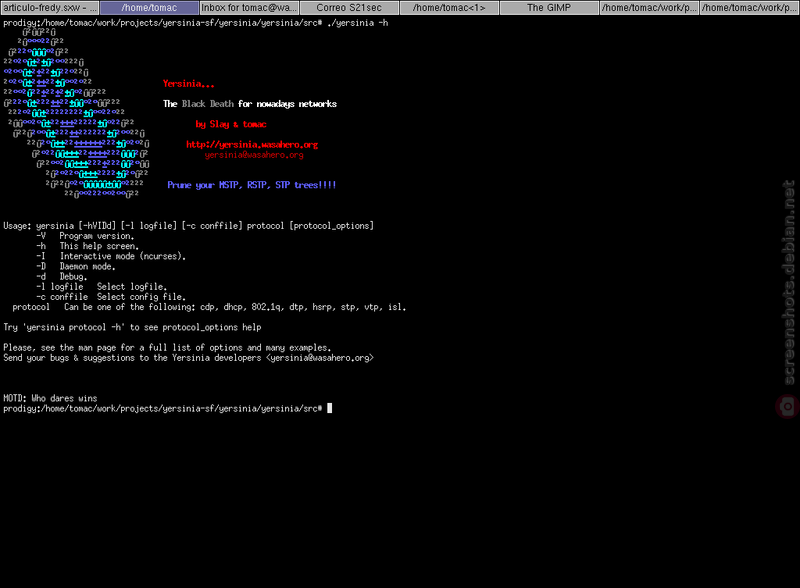Click the 'MOTD: Who dares wins' line
This screenshot has height=588, width=800.
pyautogui.click(x=50, y=399)
